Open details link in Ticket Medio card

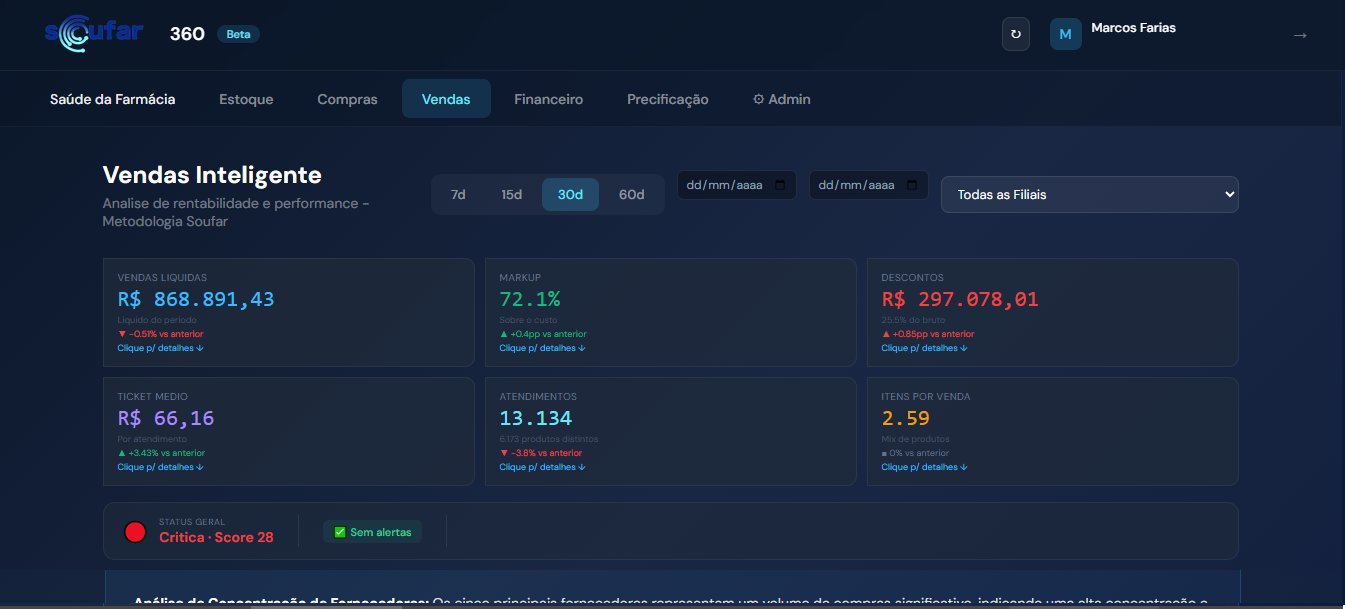coord(161,467)
